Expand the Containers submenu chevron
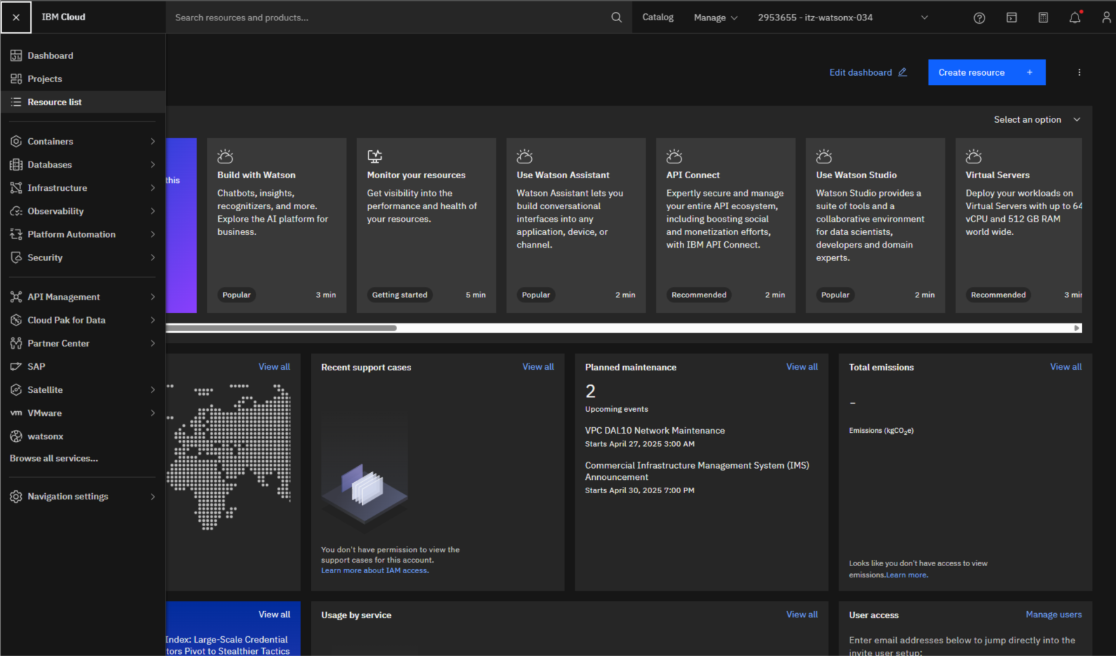The width and height of the screenshot is (1116, 656). pyautogui.click(x=152, y=142)
